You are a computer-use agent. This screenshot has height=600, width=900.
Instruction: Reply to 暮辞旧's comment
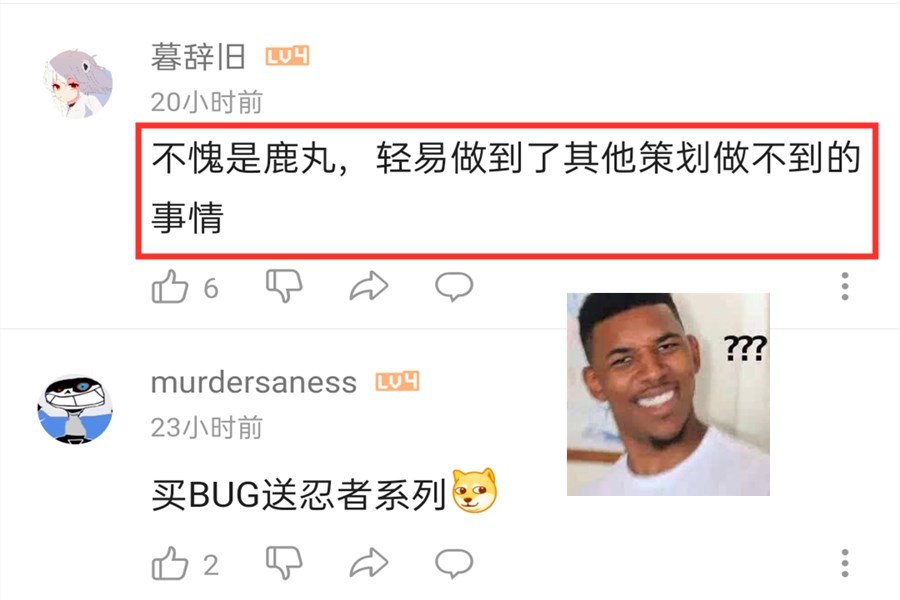coord(454,286)
